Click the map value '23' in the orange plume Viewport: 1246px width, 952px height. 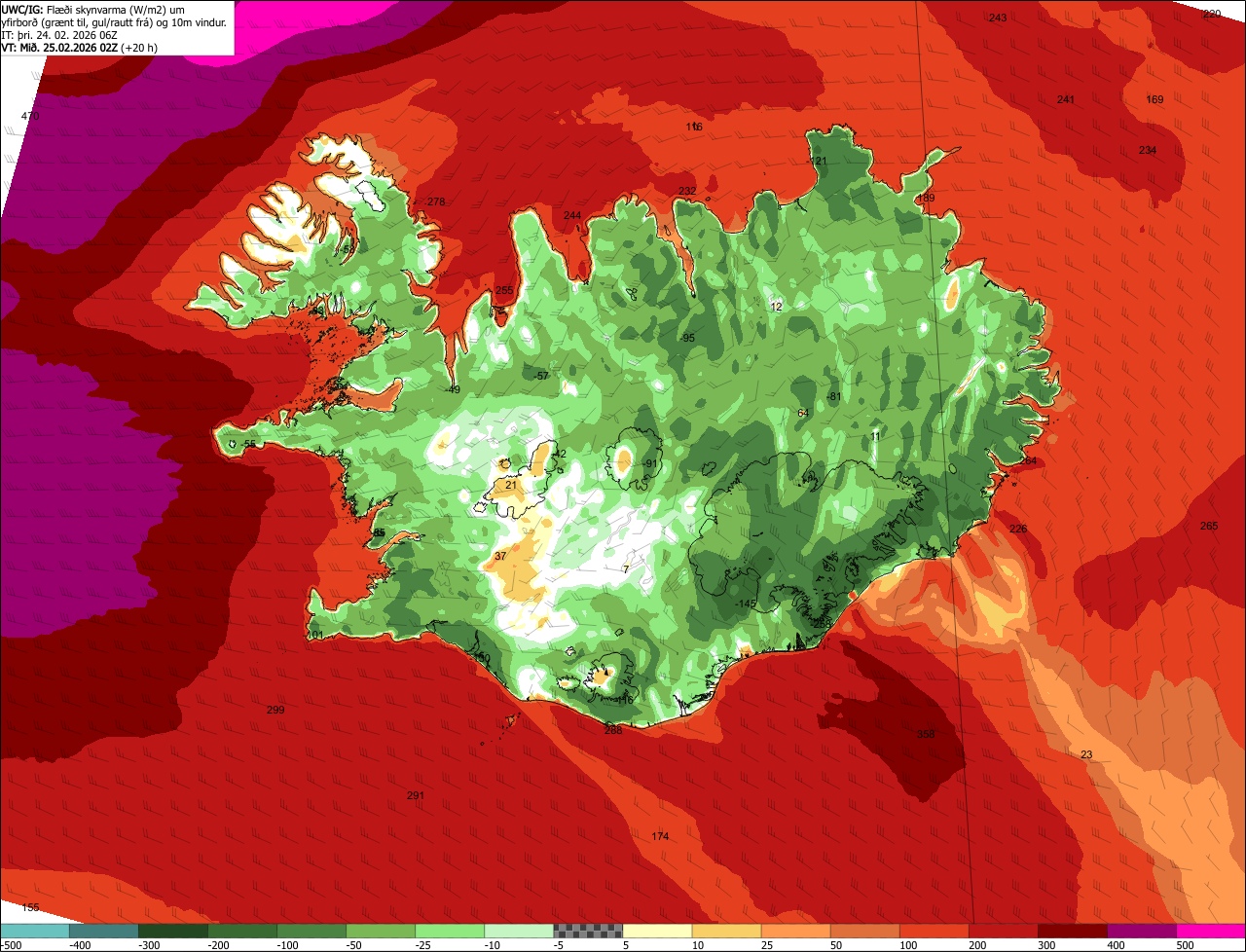(1086, 755)
